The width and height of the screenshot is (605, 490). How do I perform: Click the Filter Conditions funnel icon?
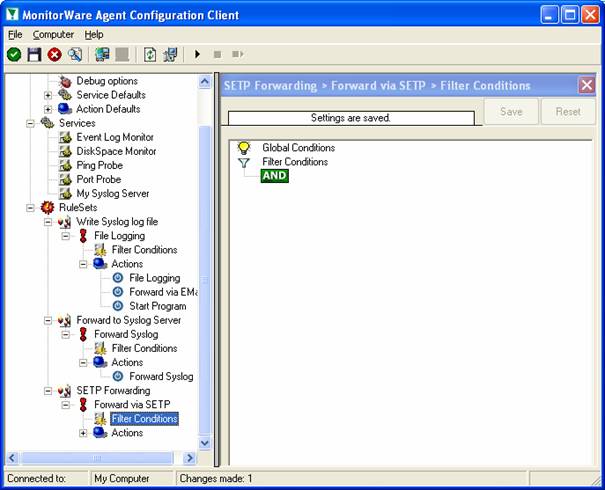pos(244,162)
